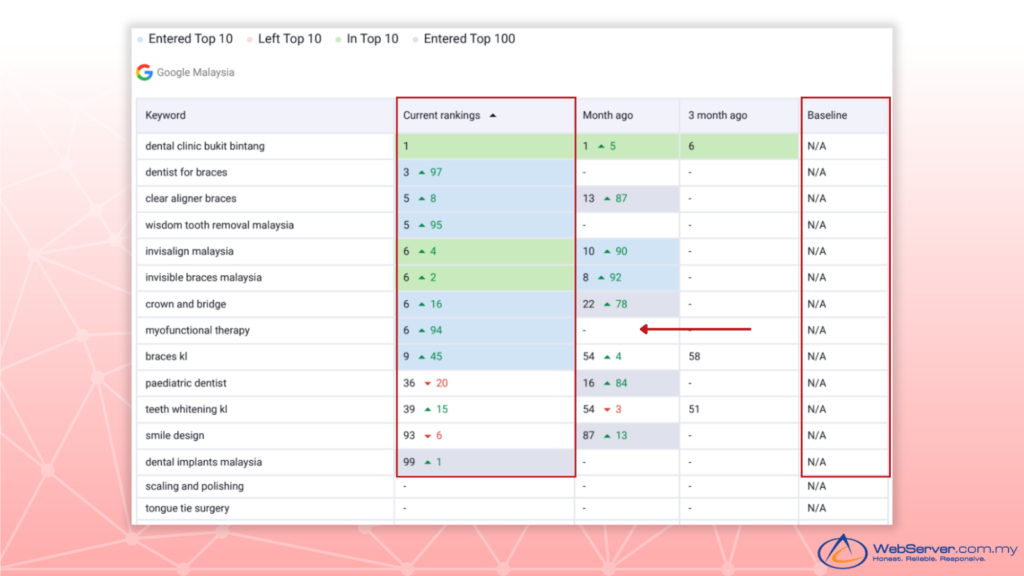
Task: Click the WebServer.com.my logo
Action: (917, 551)
